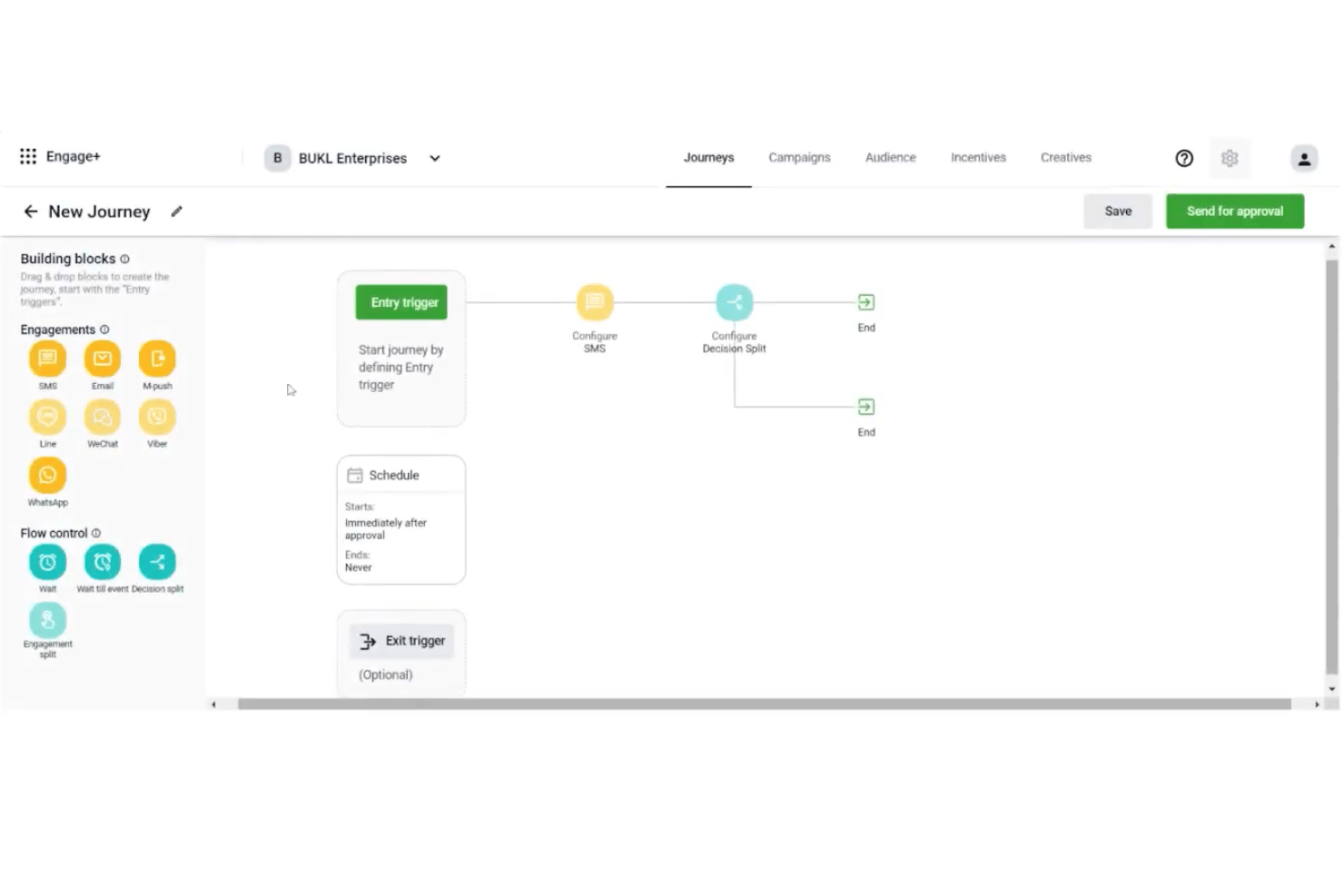The image size is (1344, 896).
Task: Open the settings gear icon
Action: pos(1230,158)
